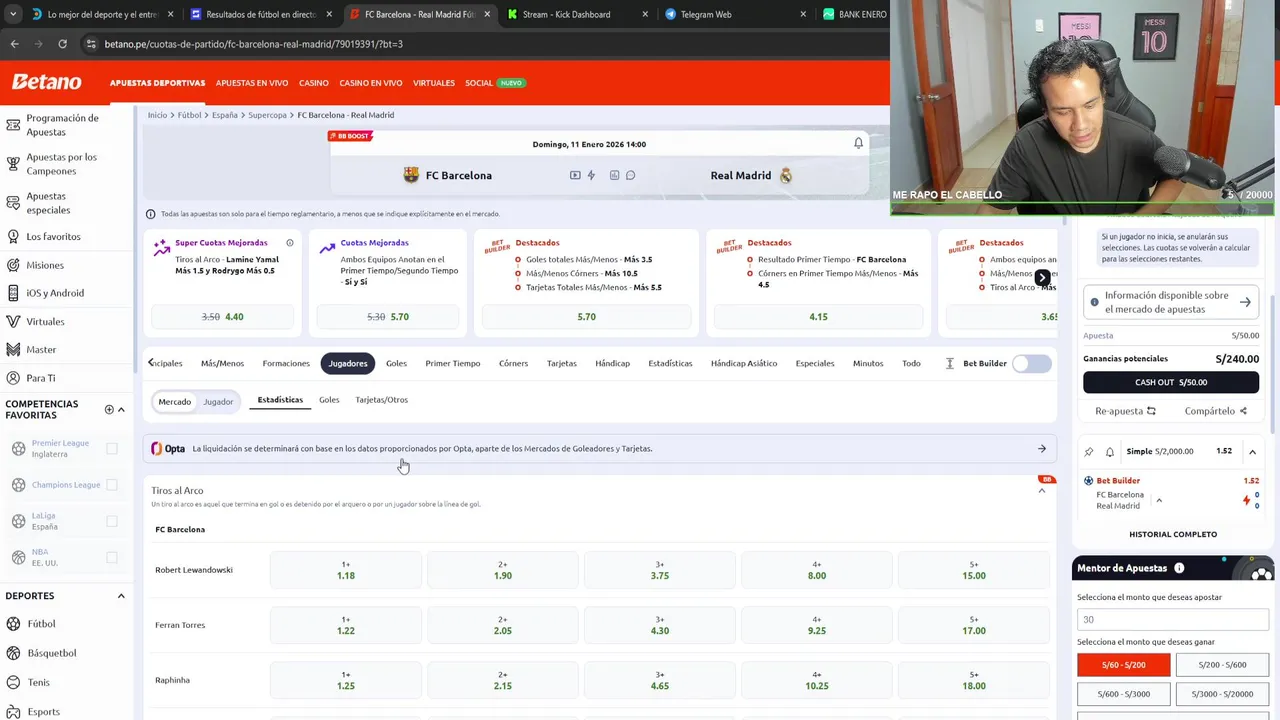Check the NBA EE. UU. favorite checkbox

112,558
